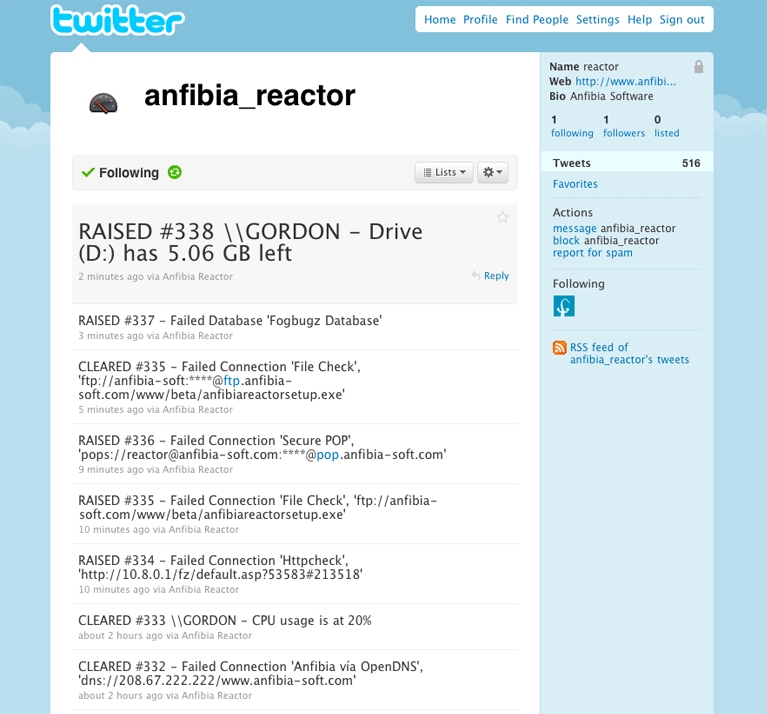This screenshot has width=767, height=714.
Task: Click Sign out
Action: click(x=682, y=20)
